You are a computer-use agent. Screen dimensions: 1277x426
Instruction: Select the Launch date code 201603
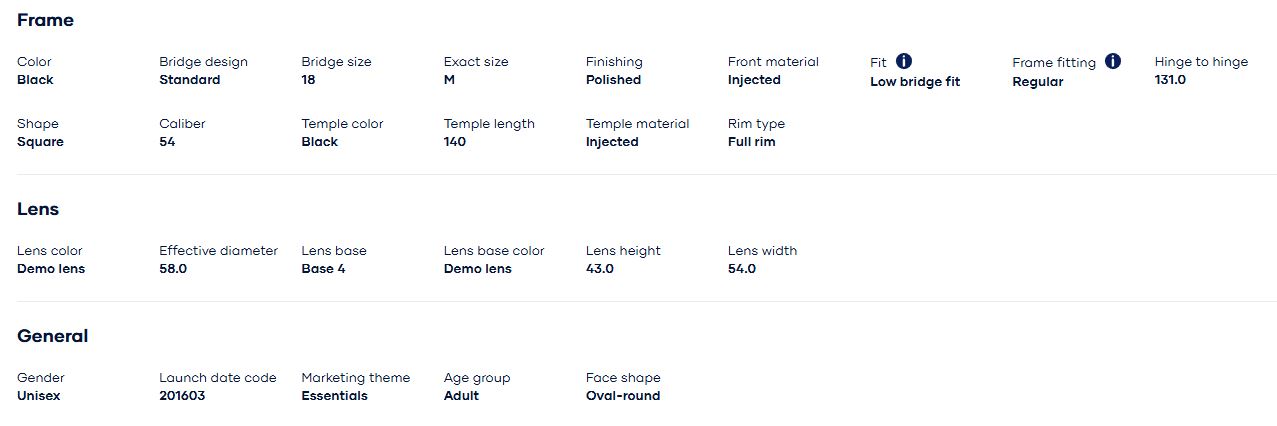[x=182, y=396]
